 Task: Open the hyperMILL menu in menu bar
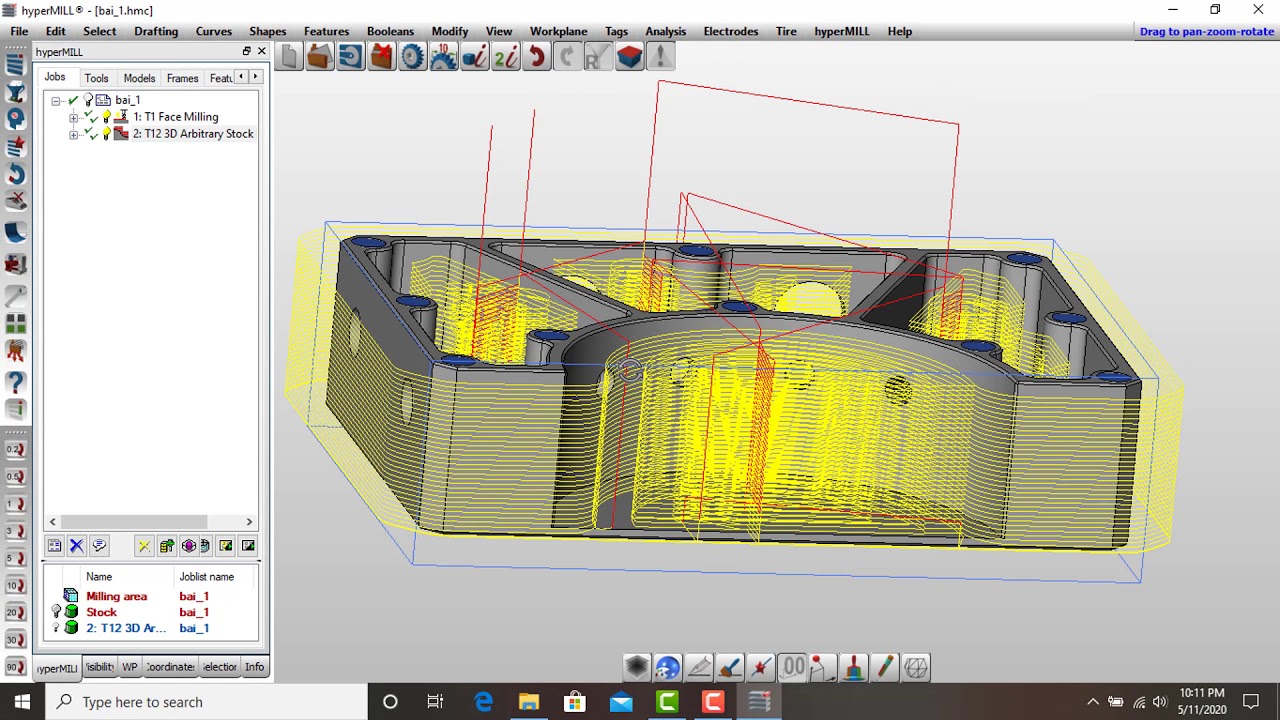pos(841,31)
